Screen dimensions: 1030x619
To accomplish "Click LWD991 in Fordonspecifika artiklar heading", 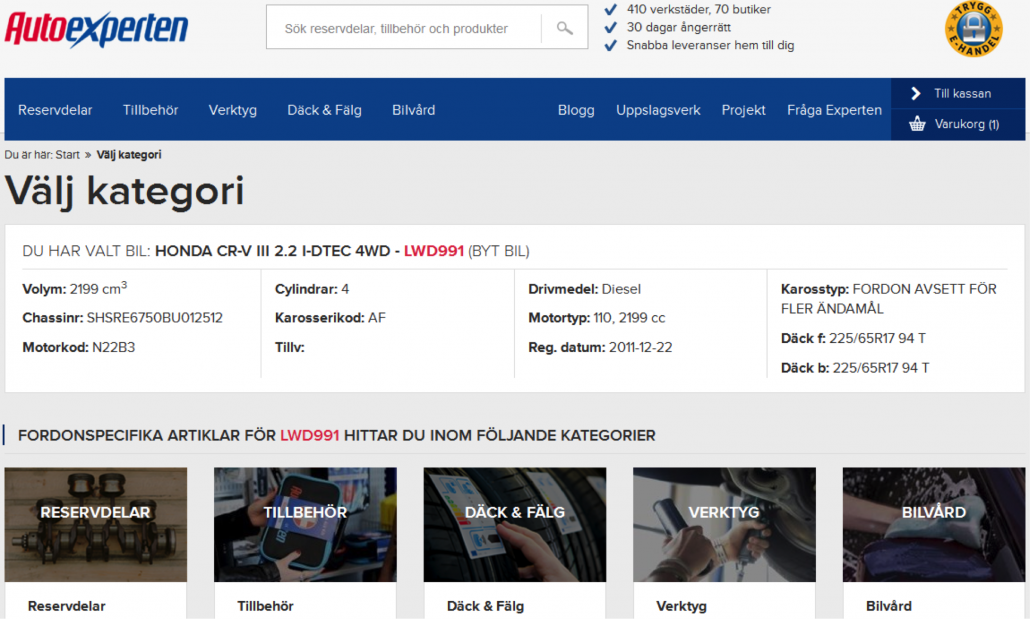I will [309, 436].
